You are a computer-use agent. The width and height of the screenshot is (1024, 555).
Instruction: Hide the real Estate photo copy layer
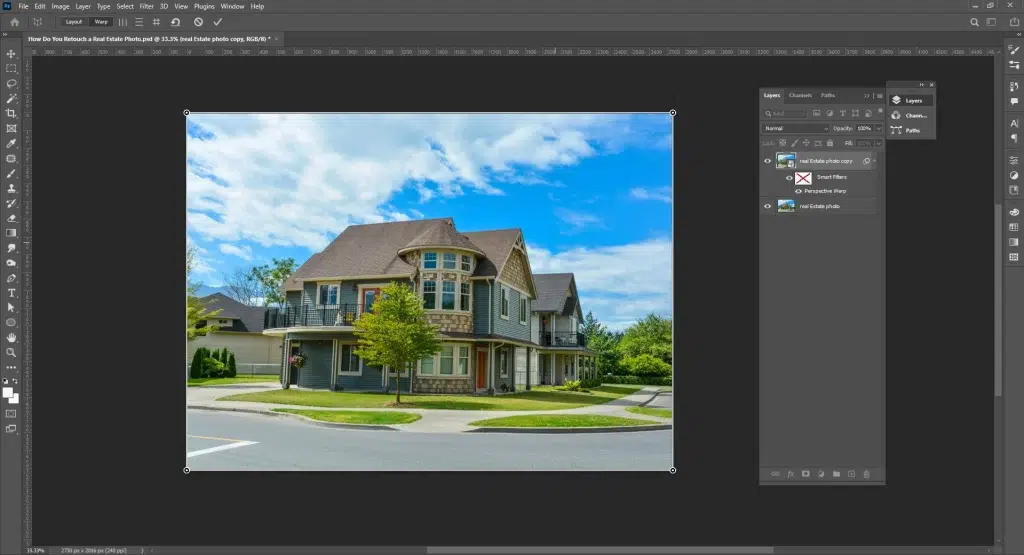point(767,161)
